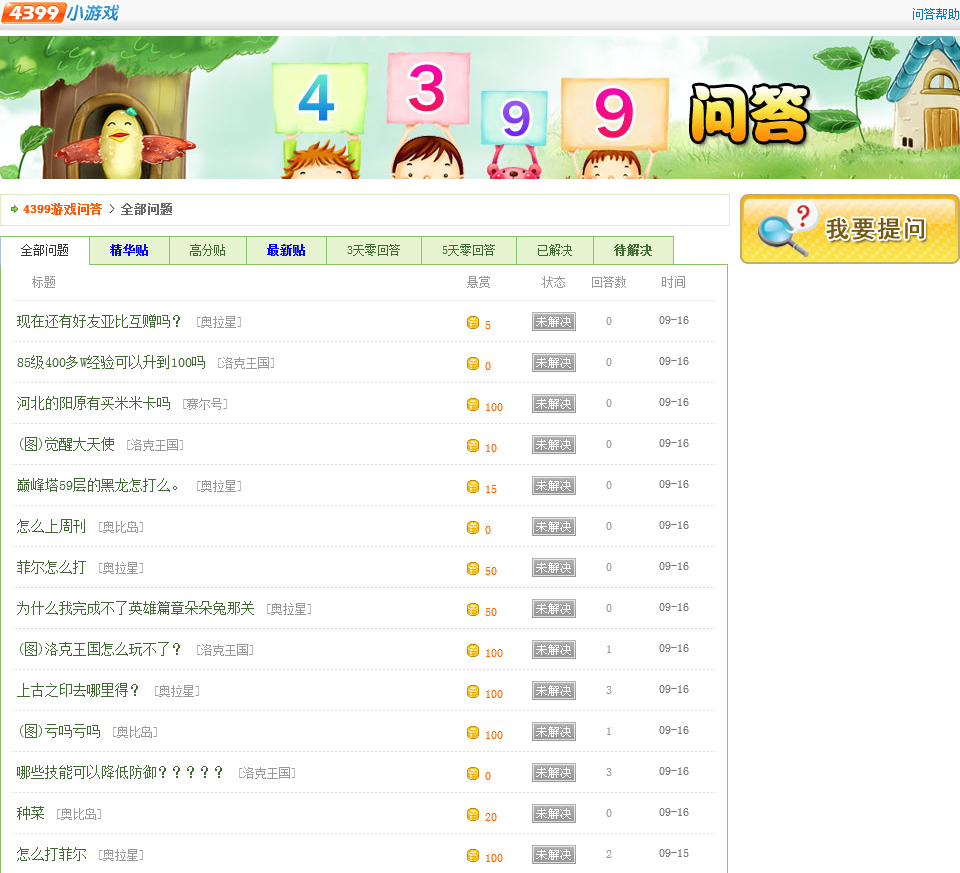Click the 状态 column header
Viewport: 960px width, 873px height.
click(x=553, y=282)
